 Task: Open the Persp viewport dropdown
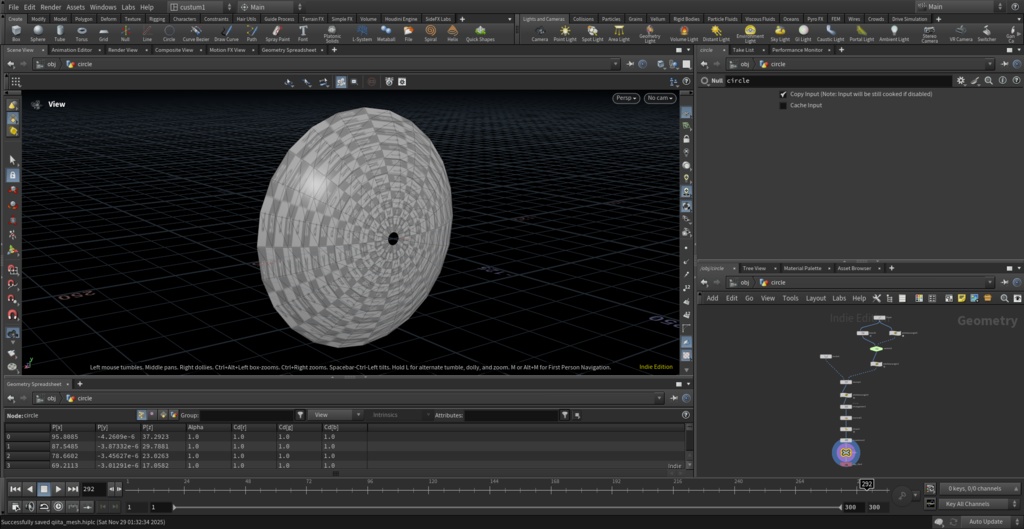click(x=626, y=98)
